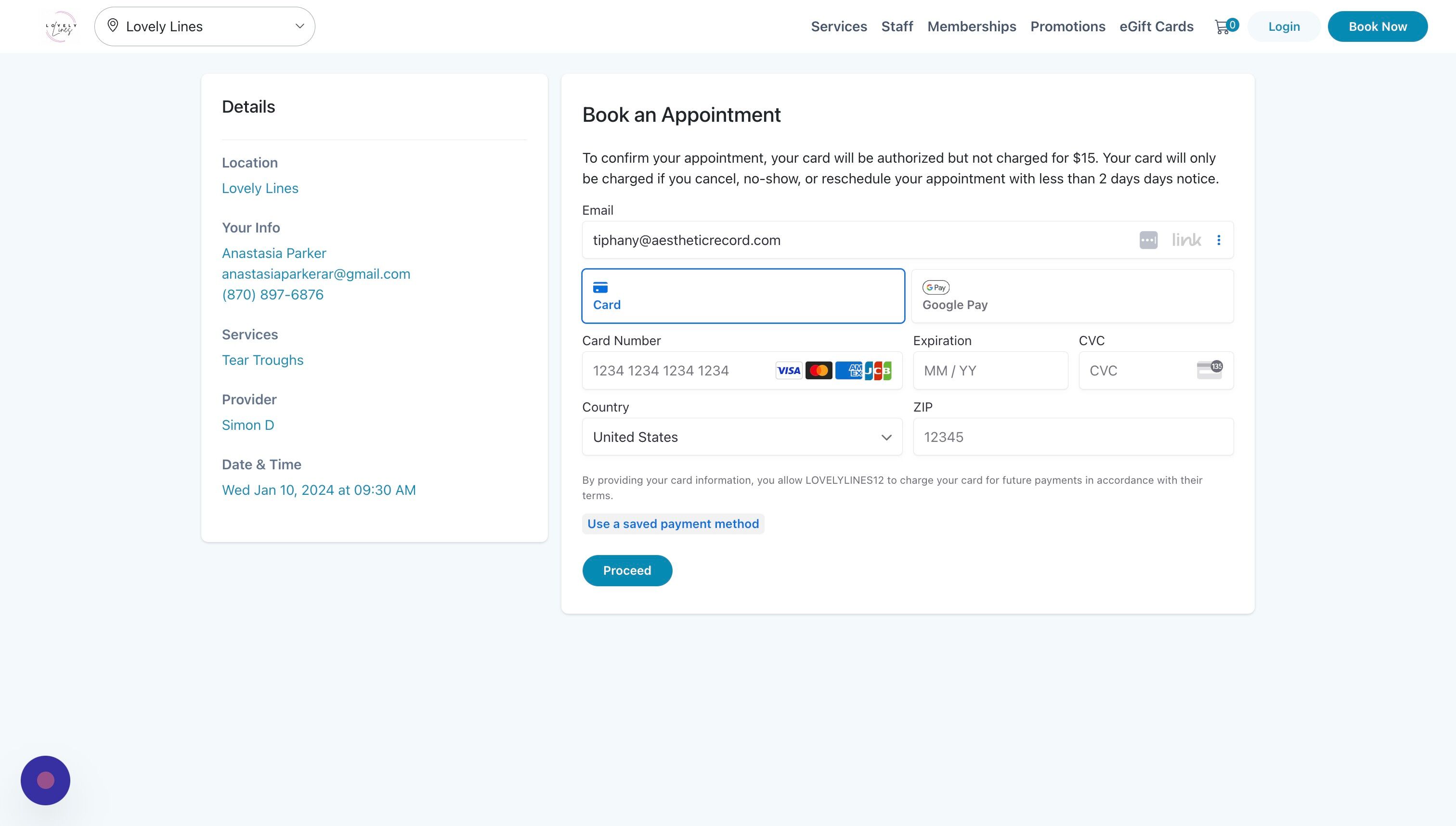The height and width of the screenshot is (826, 1456).
Task: Open the purple chat widget bubble
Action: coord(45,780)
